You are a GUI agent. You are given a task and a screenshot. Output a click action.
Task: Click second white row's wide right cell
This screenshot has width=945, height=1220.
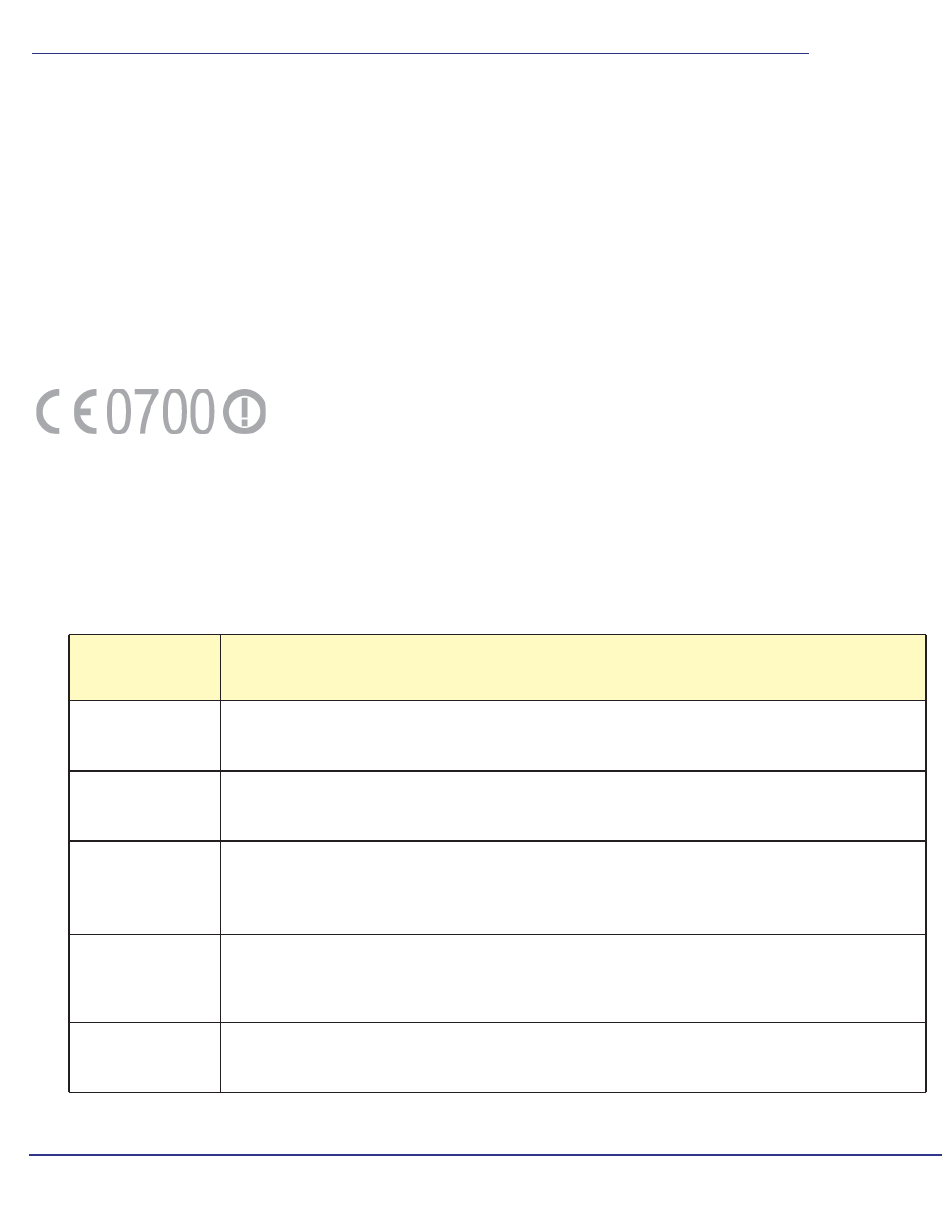coord(573,805)
